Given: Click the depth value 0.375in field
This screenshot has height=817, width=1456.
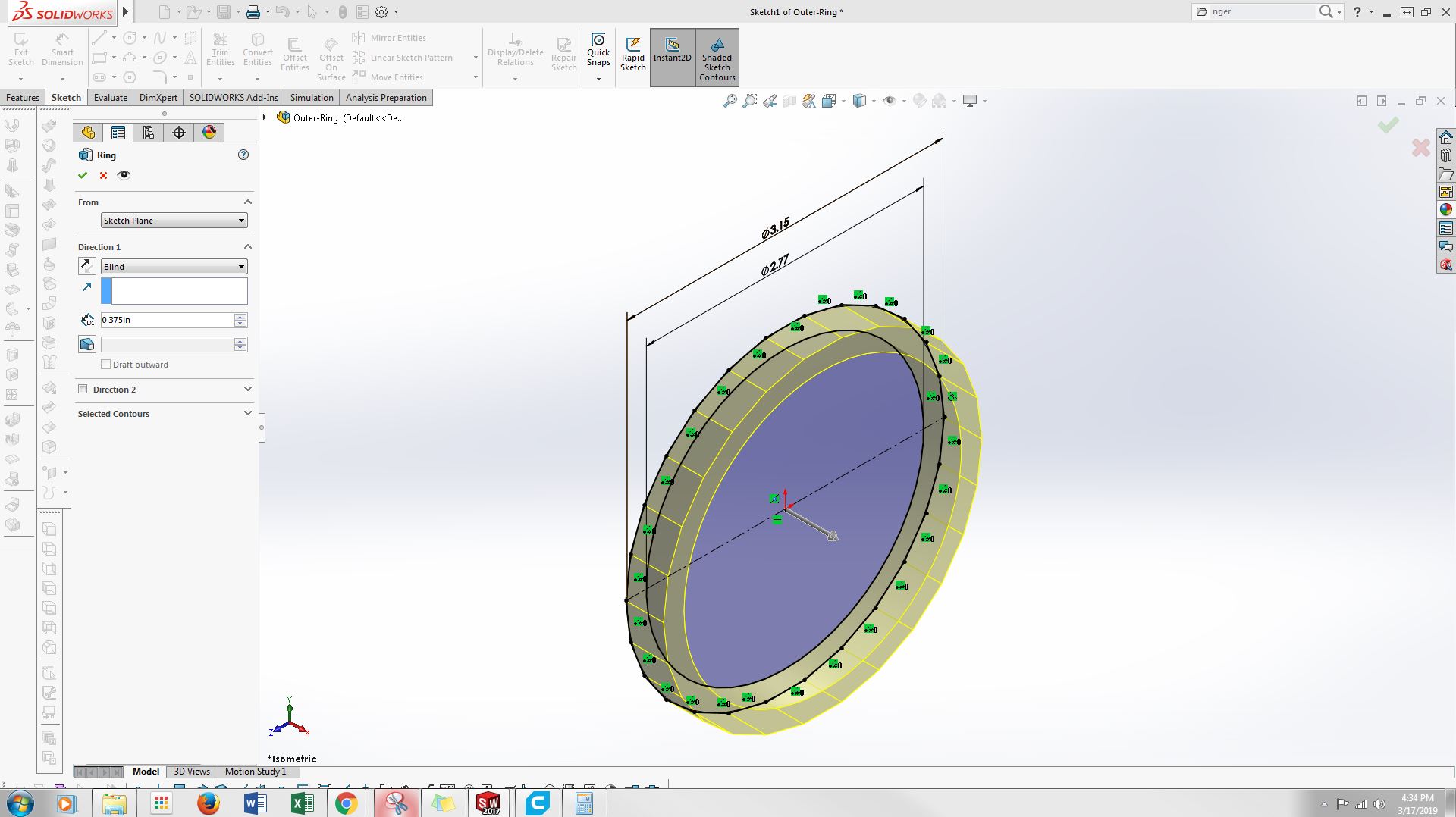Looking at the screenshot, I should click(168, 320).
